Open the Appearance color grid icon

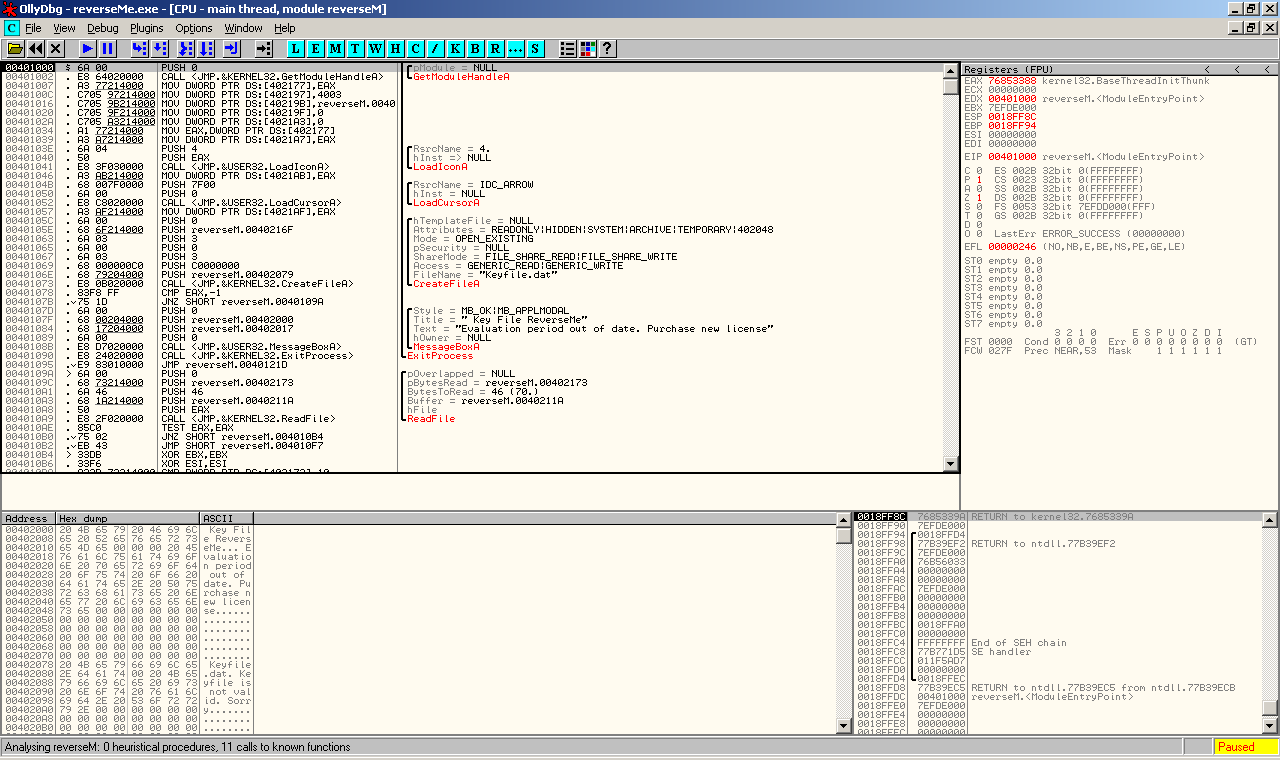pyautogui.click(x=588, y=48)
